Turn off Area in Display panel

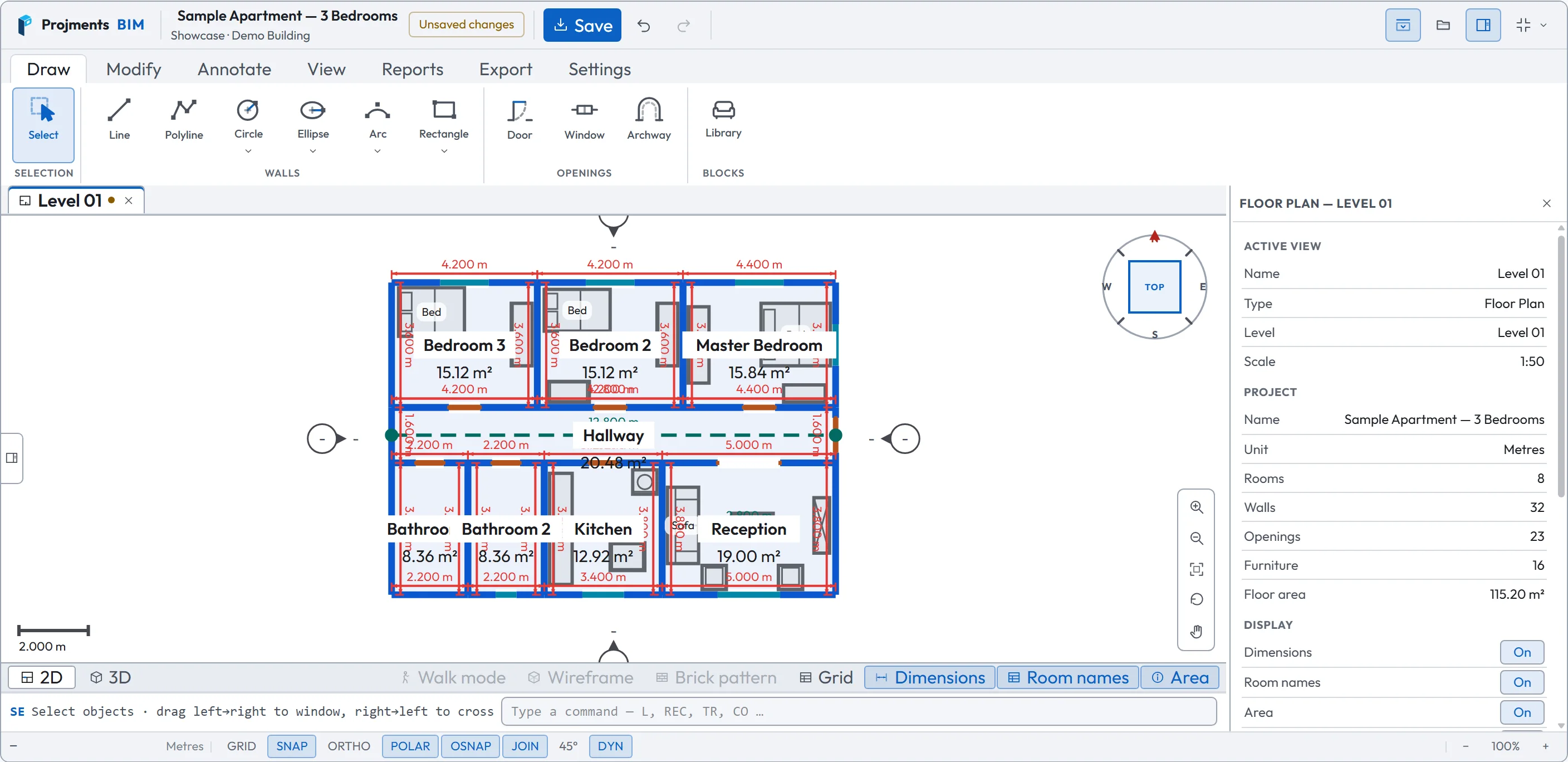pyautogui.click(x=1522, y=712)
